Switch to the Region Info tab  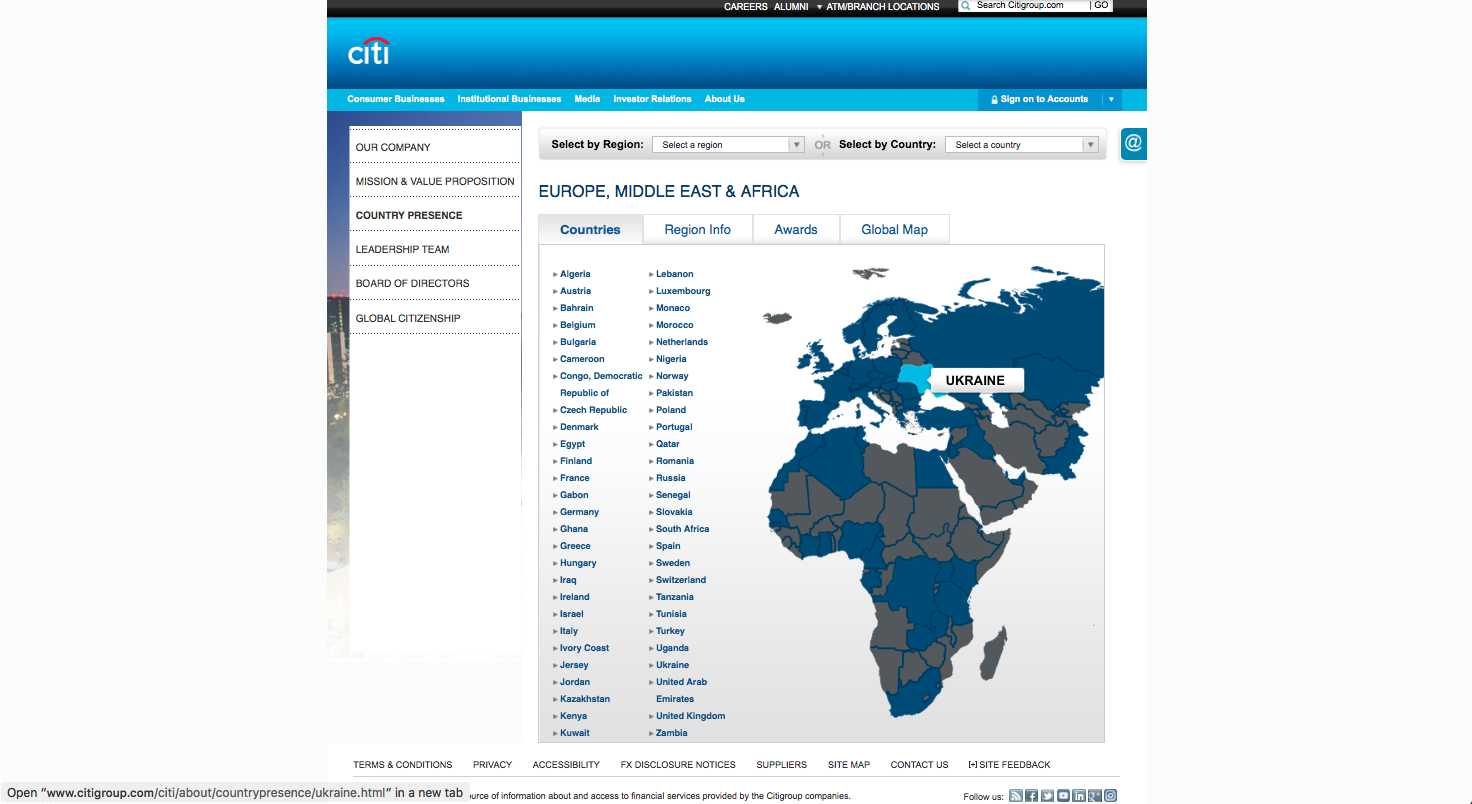click(698, 230)
